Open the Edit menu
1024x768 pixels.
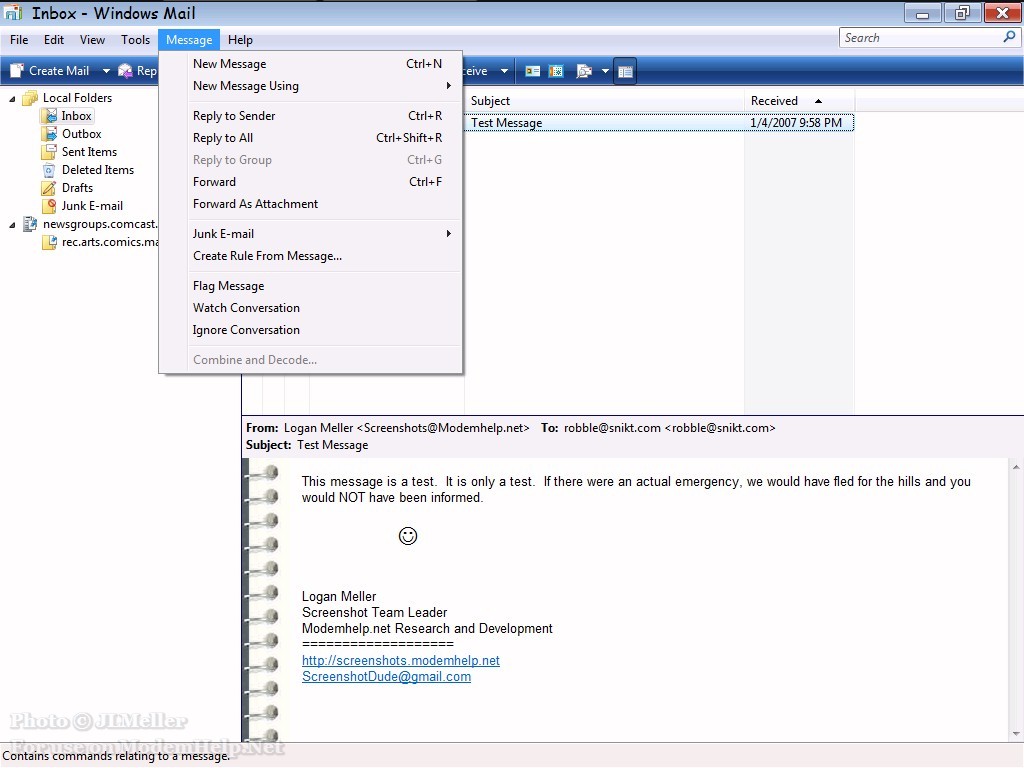click(x=54, y=40)
